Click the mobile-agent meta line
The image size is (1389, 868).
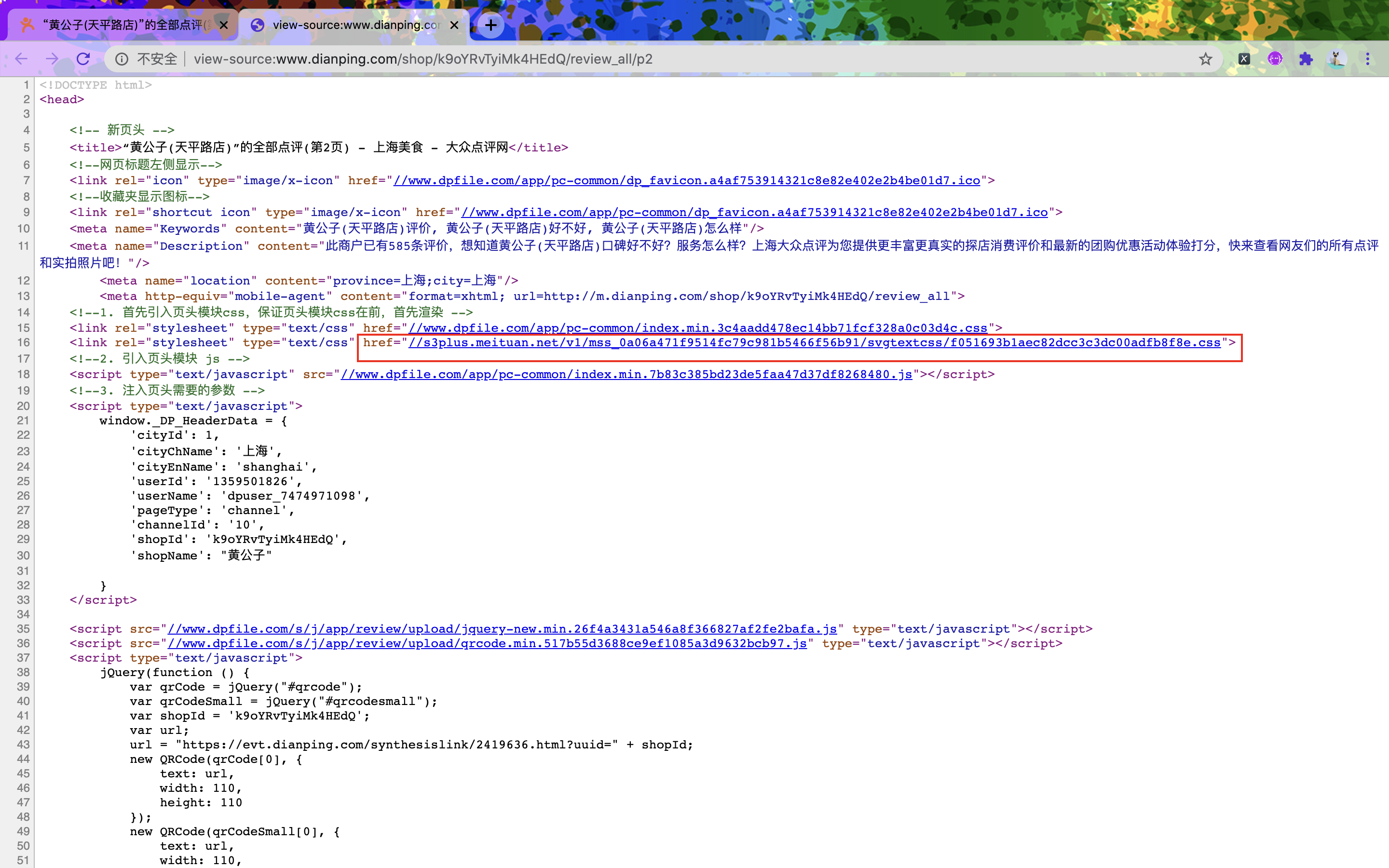(x=532, y=296)
